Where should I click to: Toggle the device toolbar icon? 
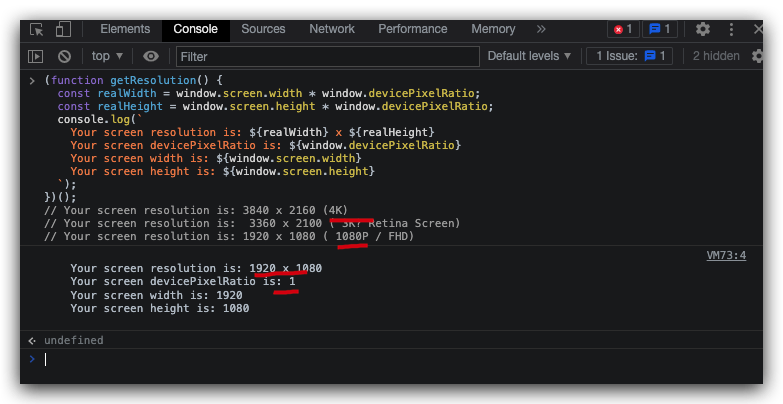click(x=63, y=30)
